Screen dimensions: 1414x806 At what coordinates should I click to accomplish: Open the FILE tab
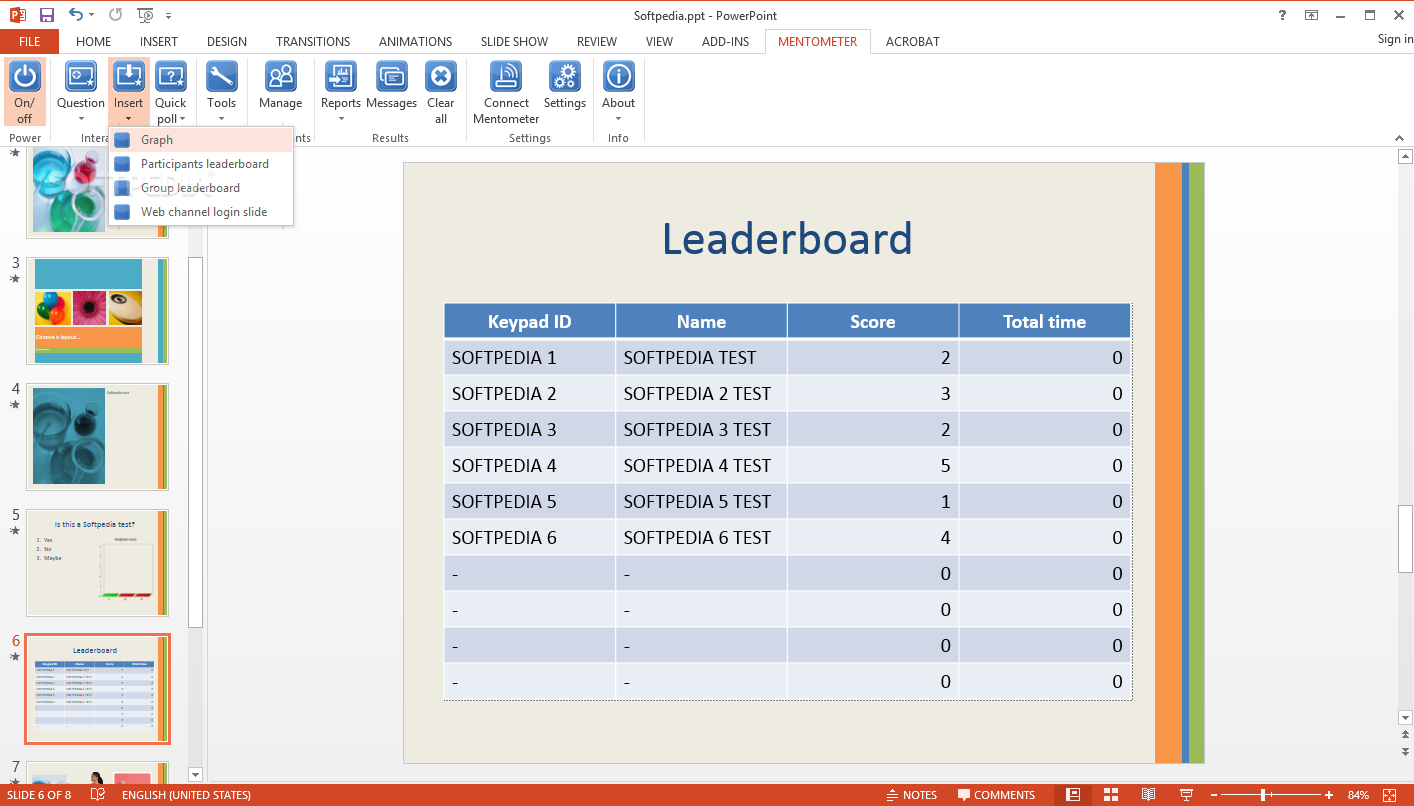[x=29, y=41]
